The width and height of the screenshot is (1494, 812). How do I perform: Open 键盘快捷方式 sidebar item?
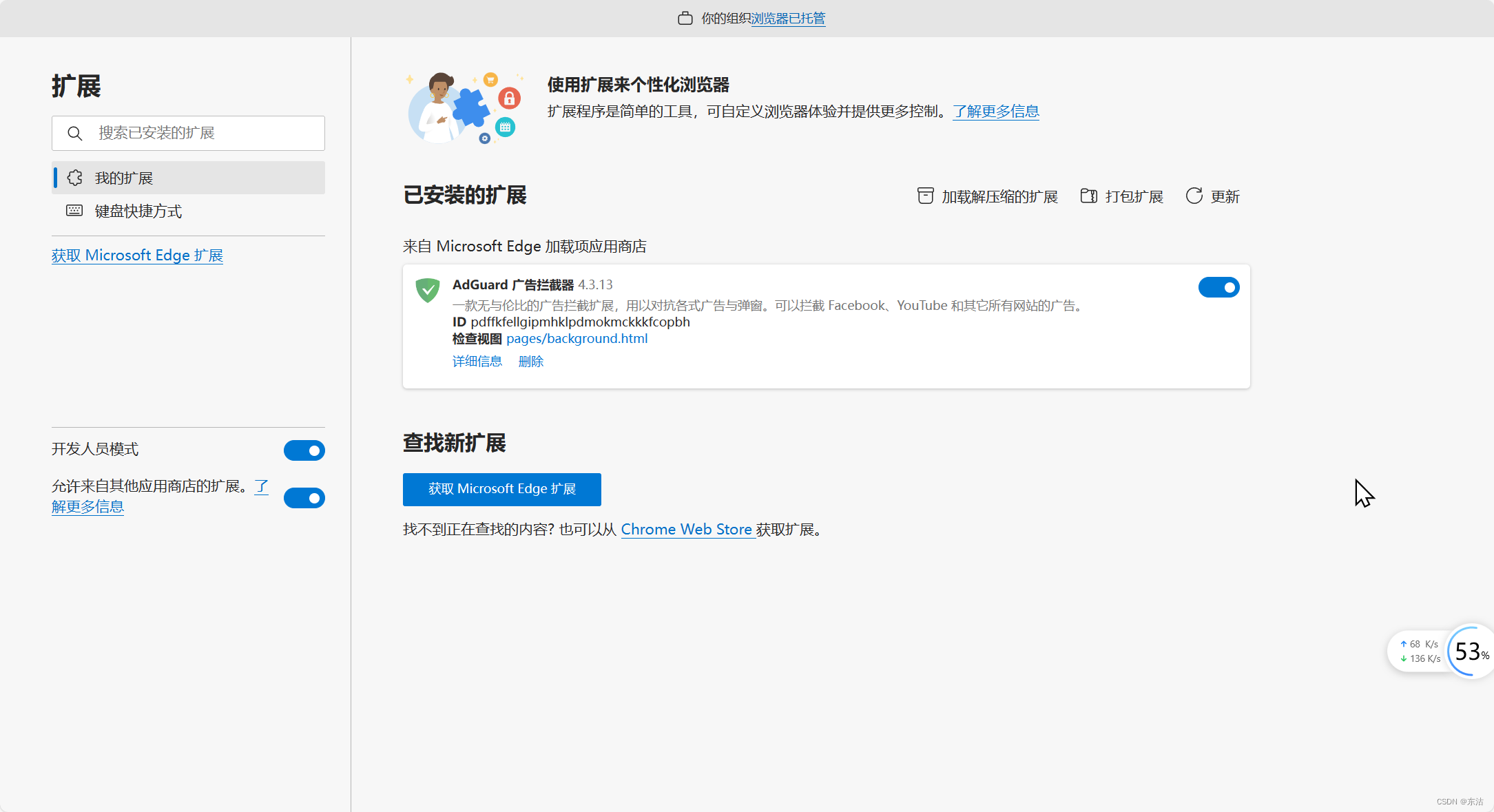pos(138,211)
